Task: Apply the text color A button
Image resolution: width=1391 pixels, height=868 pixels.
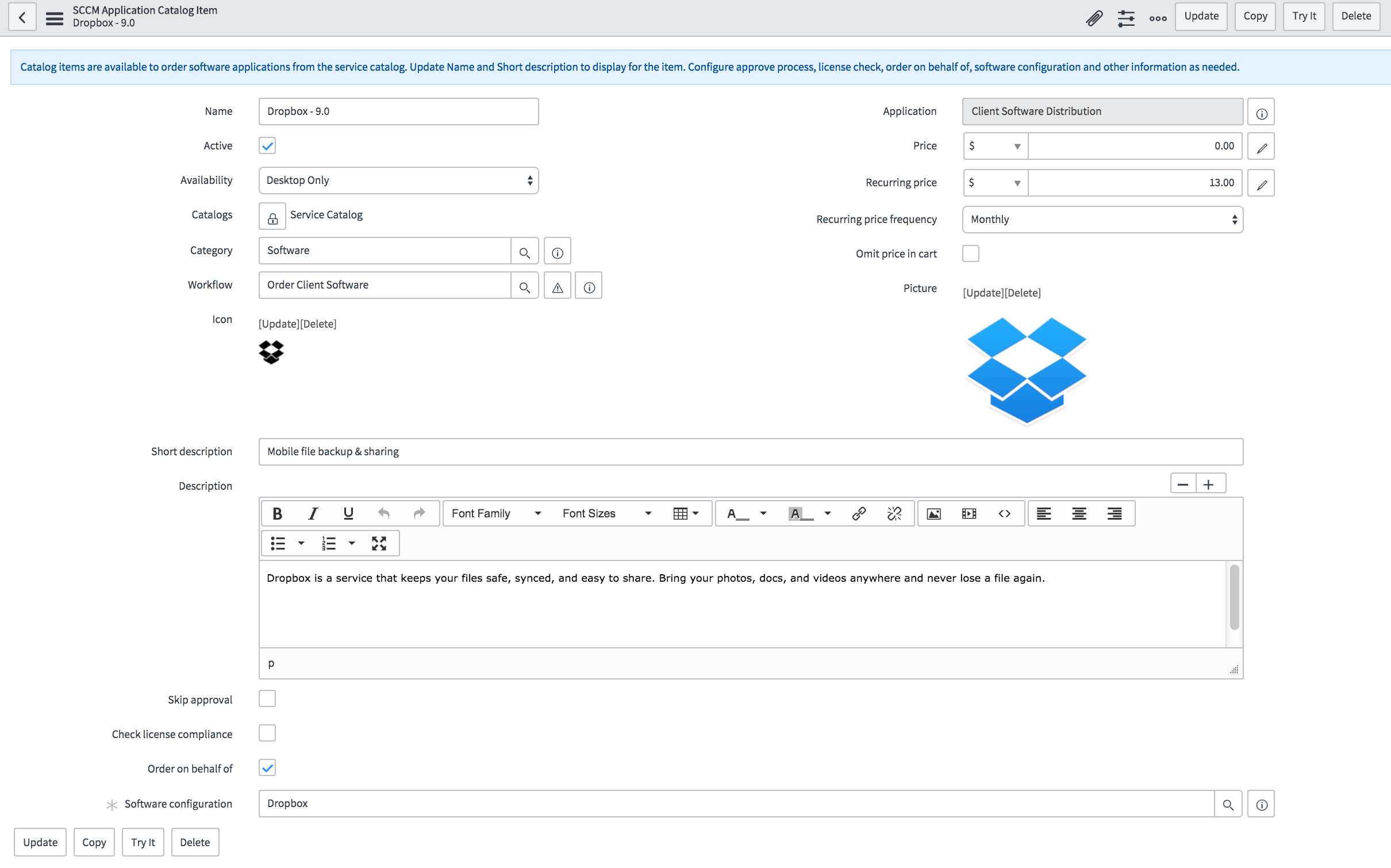Action: (738, 513)
